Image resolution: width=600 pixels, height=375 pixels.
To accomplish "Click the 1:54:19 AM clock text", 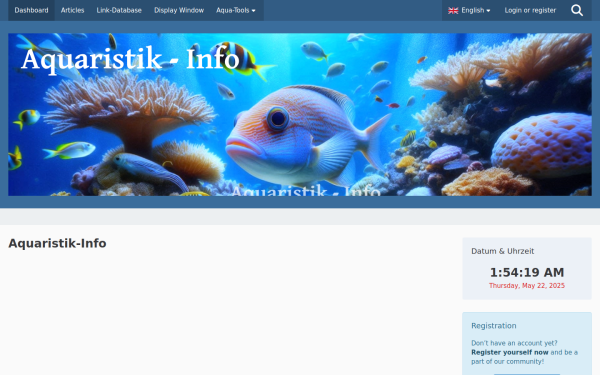I will click(x=527, y=272).
